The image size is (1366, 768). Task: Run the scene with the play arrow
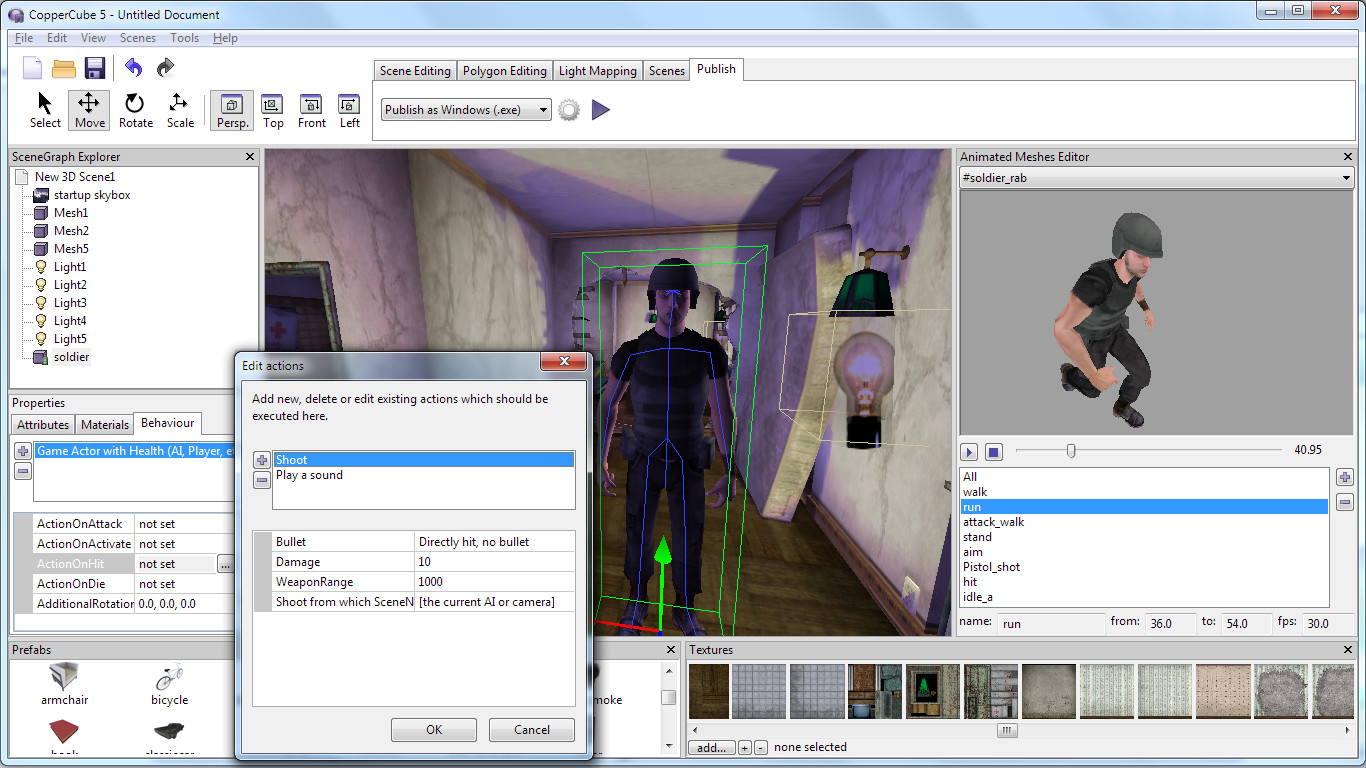click(x=600, y=110)
